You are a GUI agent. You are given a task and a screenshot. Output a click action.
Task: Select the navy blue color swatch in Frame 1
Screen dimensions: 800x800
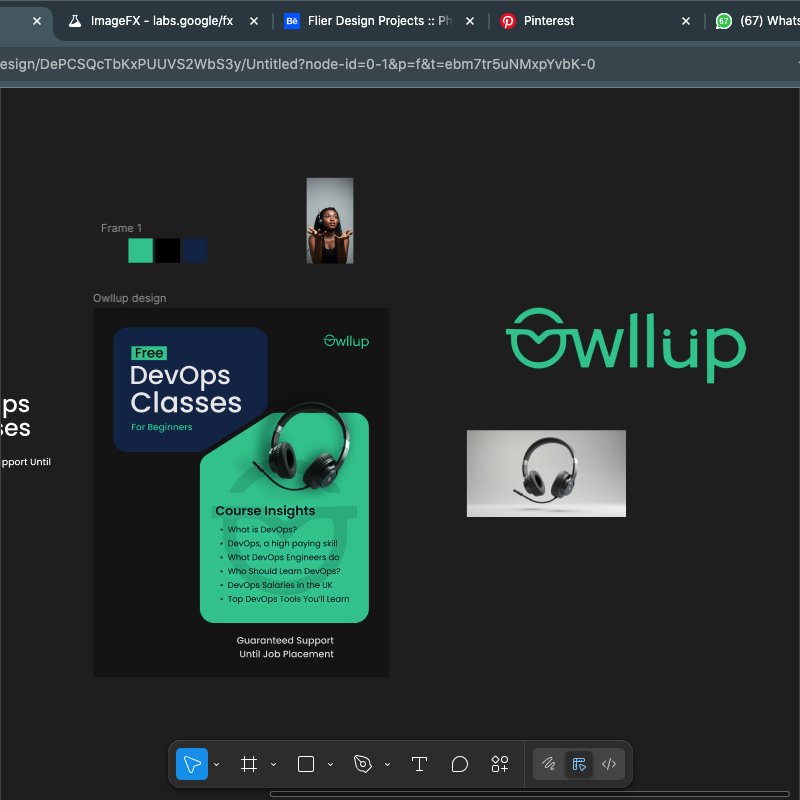click(194, 251)
